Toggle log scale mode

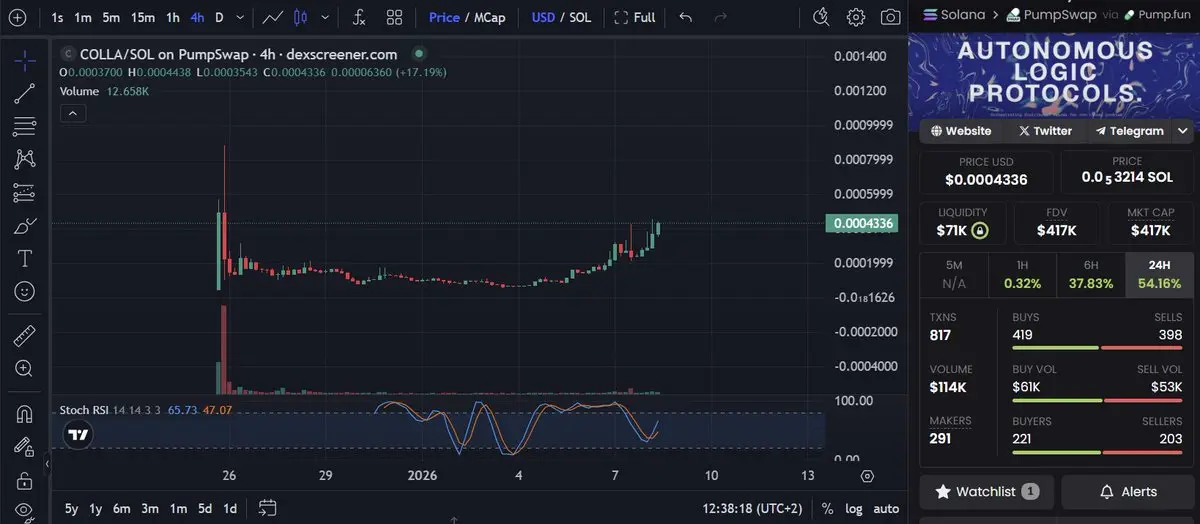pyautogui.click(x=853, y=508)
